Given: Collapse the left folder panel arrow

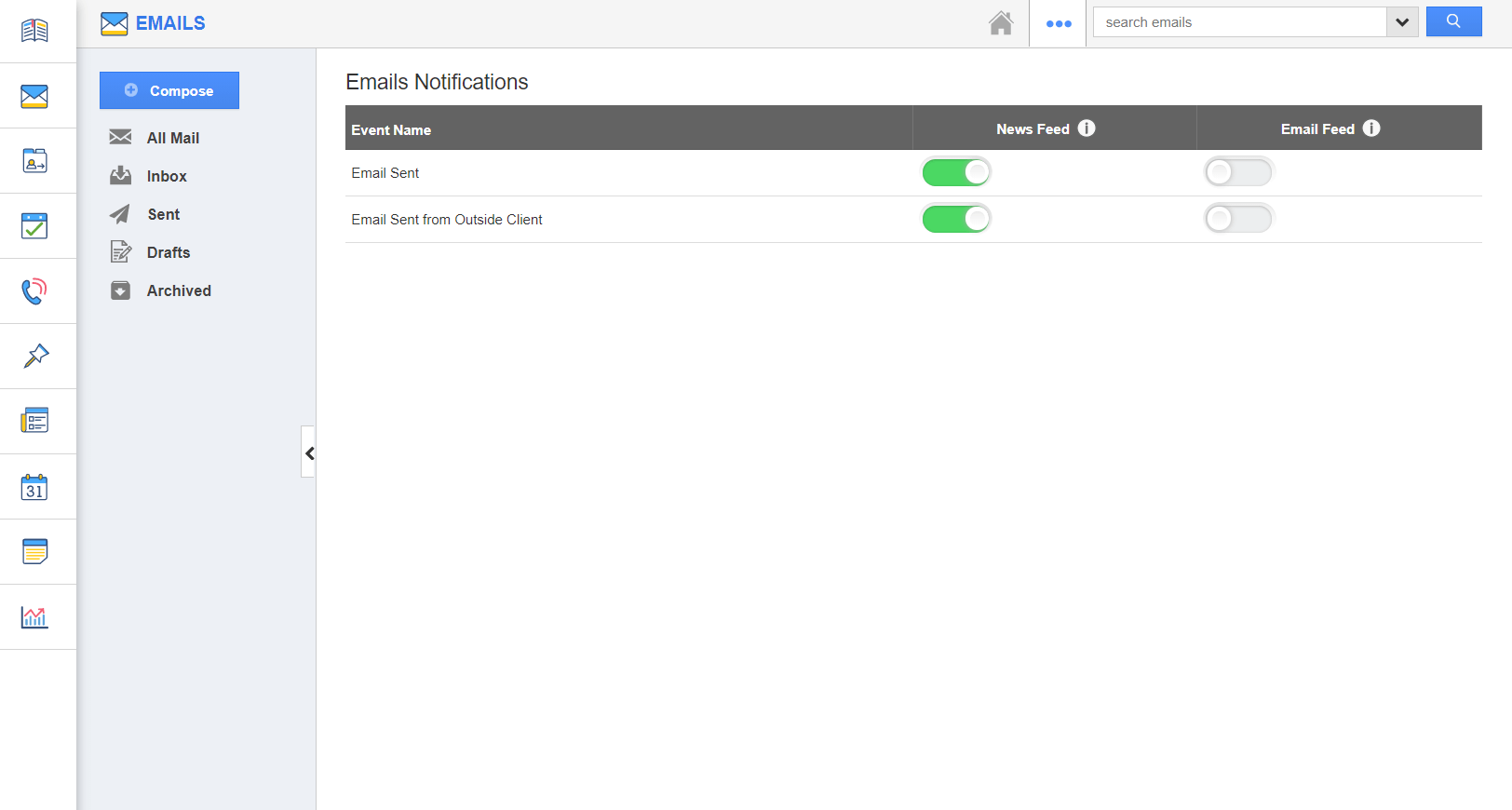Looking at the screenshot, I should [x=308, y=452].
